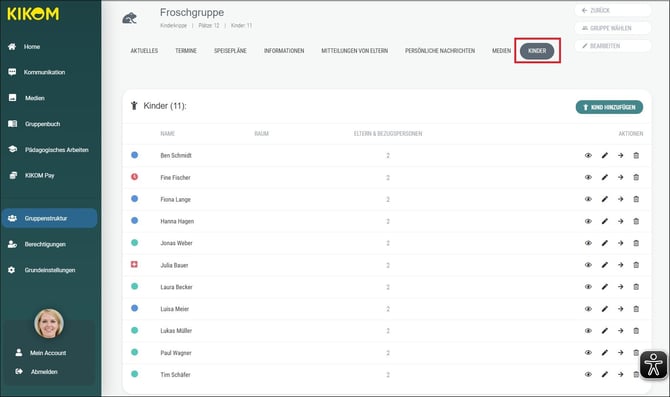Image resolution: width=670 pixels, height=397 pixels.
Task: Move Luisa Meier using arrow icon
Action: (x=620, y=309)
